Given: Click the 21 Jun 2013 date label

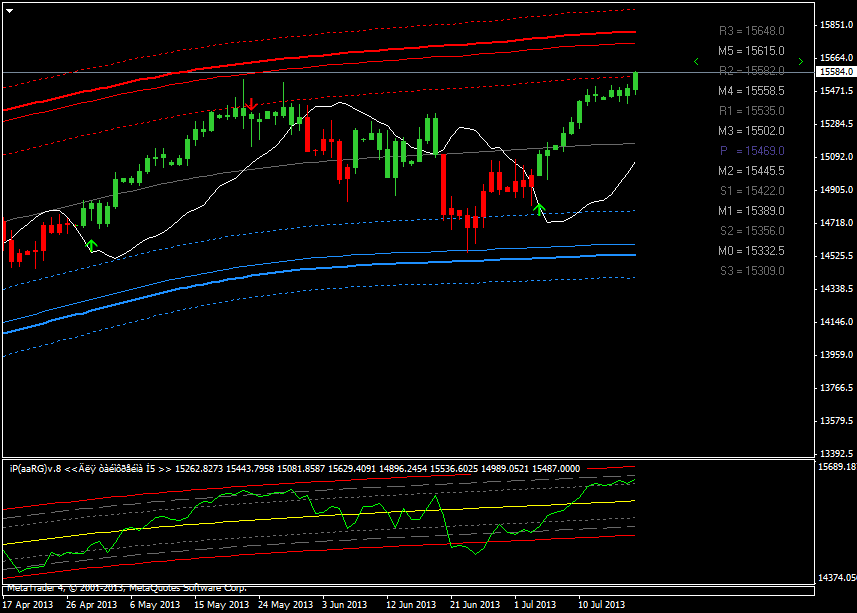Looking at the screenshot, I should (x=475, y=604).
